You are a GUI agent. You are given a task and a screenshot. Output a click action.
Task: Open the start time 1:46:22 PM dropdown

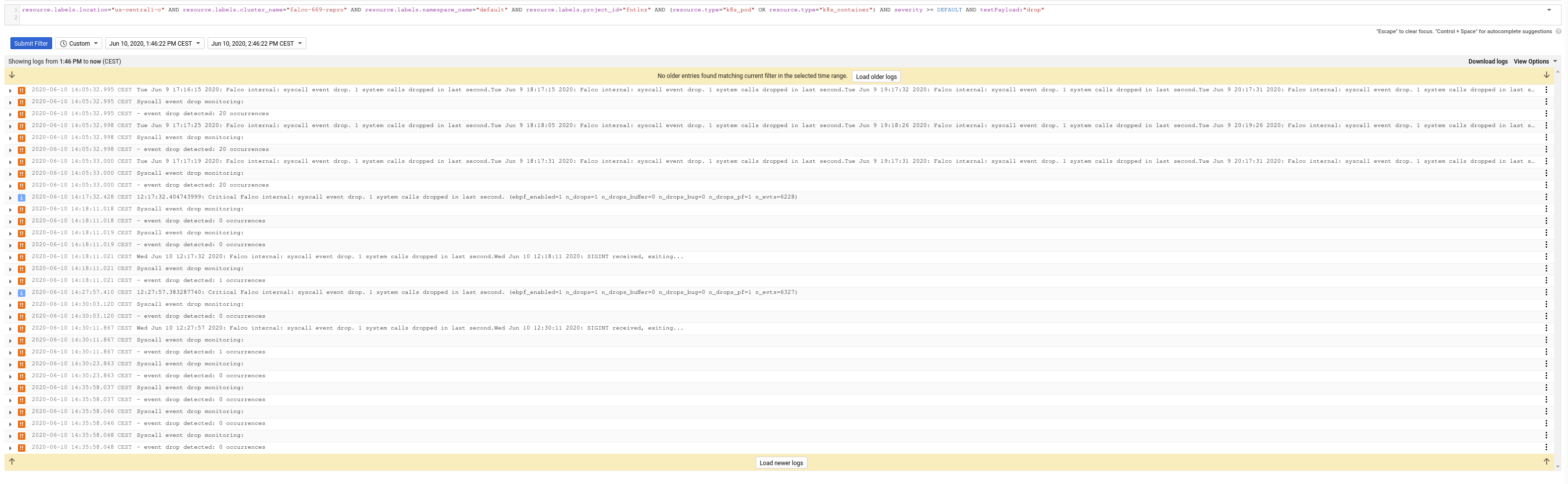(x=154, y=43)
